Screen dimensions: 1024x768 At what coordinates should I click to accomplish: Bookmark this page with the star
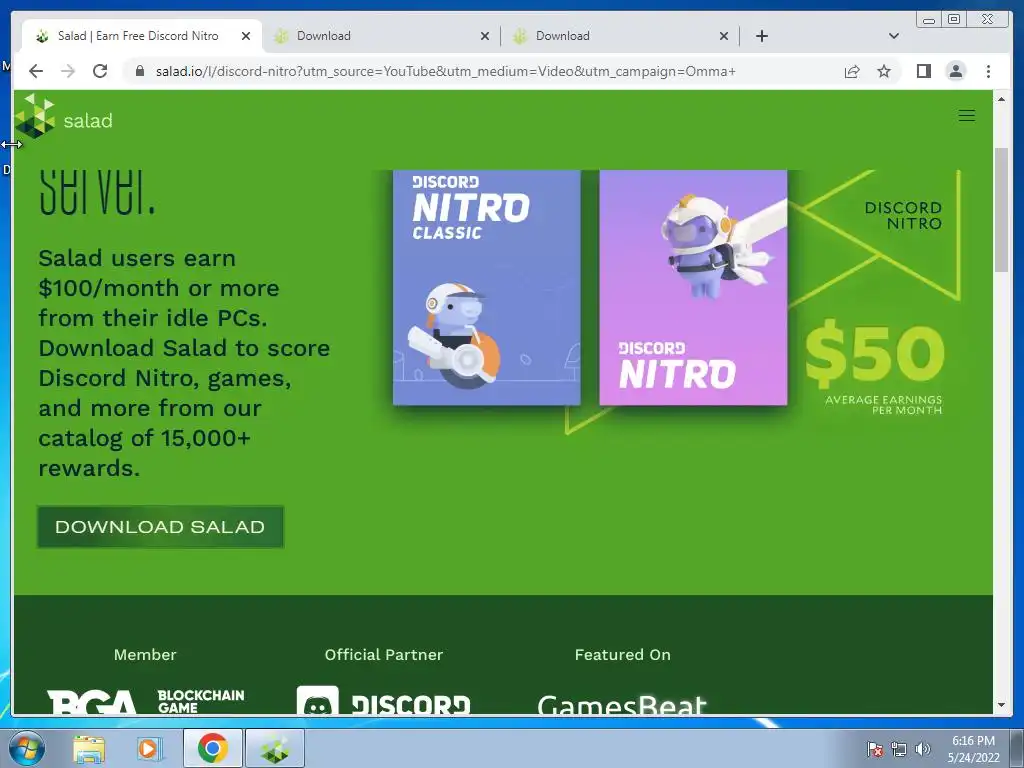point(884,71)
